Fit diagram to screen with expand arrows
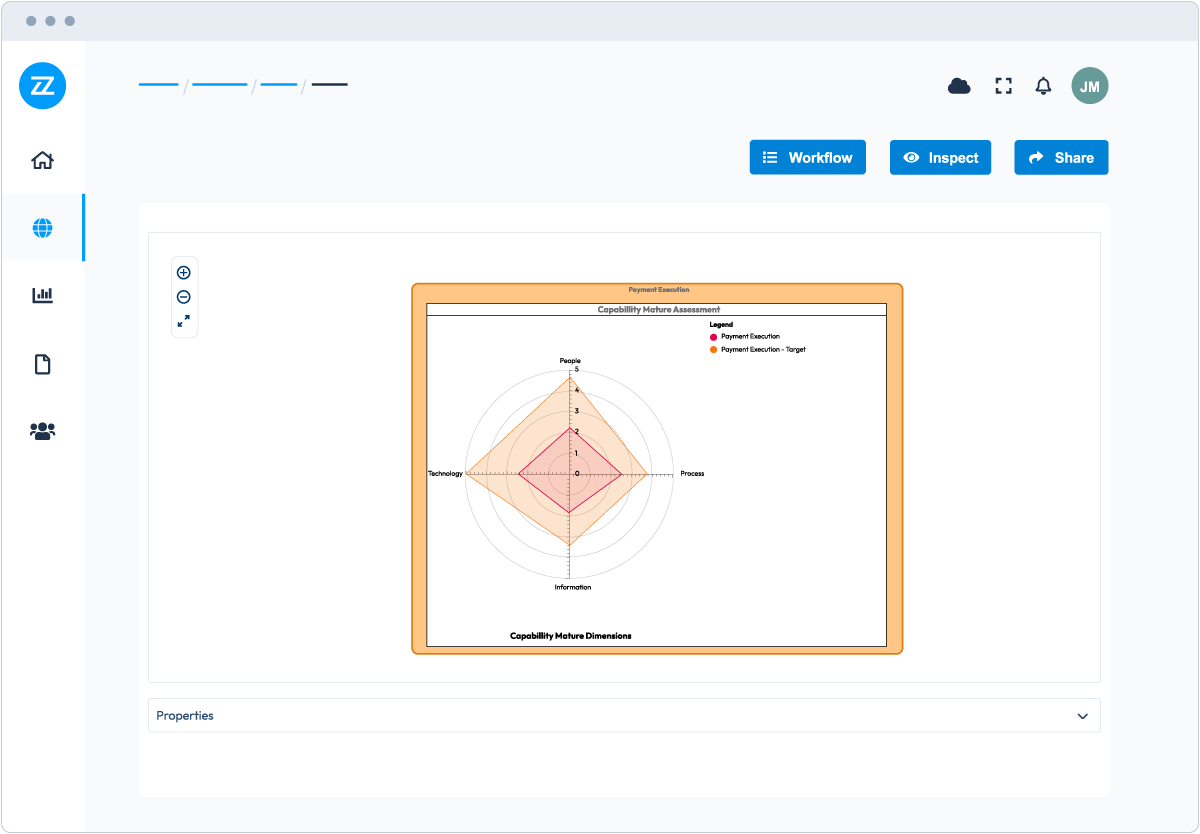Viewport: 1200px width, 834px height. [184, 321]
